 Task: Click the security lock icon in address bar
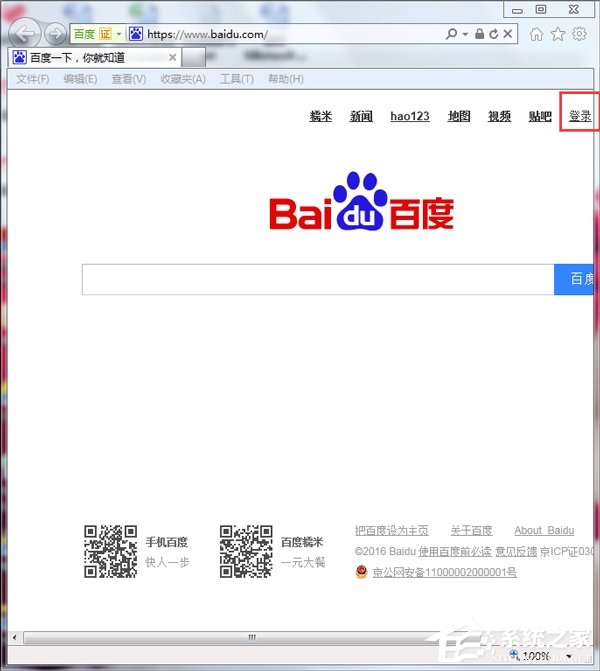[480, 34]
